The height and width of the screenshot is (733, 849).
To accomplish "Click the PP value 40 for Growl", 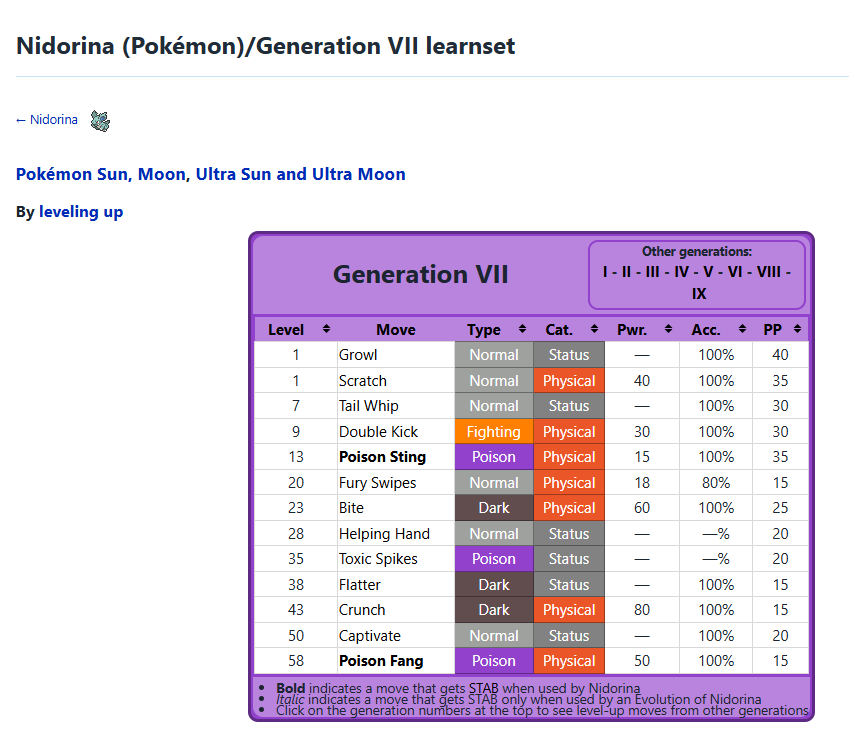I will point(780,355).
